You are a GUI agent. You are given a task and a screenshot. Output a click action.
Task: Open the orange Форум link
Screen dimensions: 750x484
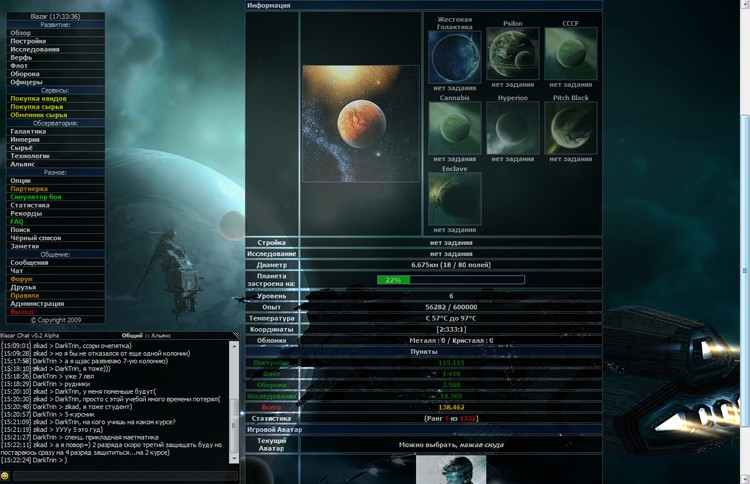pyautogui.click(x=21, y=279)
